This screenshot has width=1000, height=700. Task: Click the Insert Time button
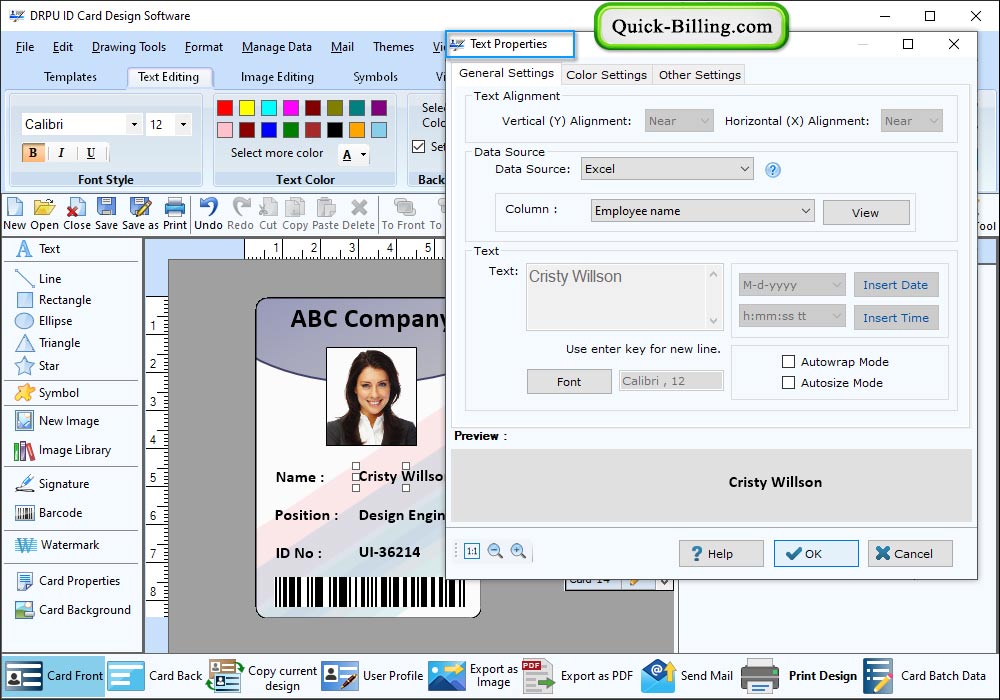tap(895, 317)
